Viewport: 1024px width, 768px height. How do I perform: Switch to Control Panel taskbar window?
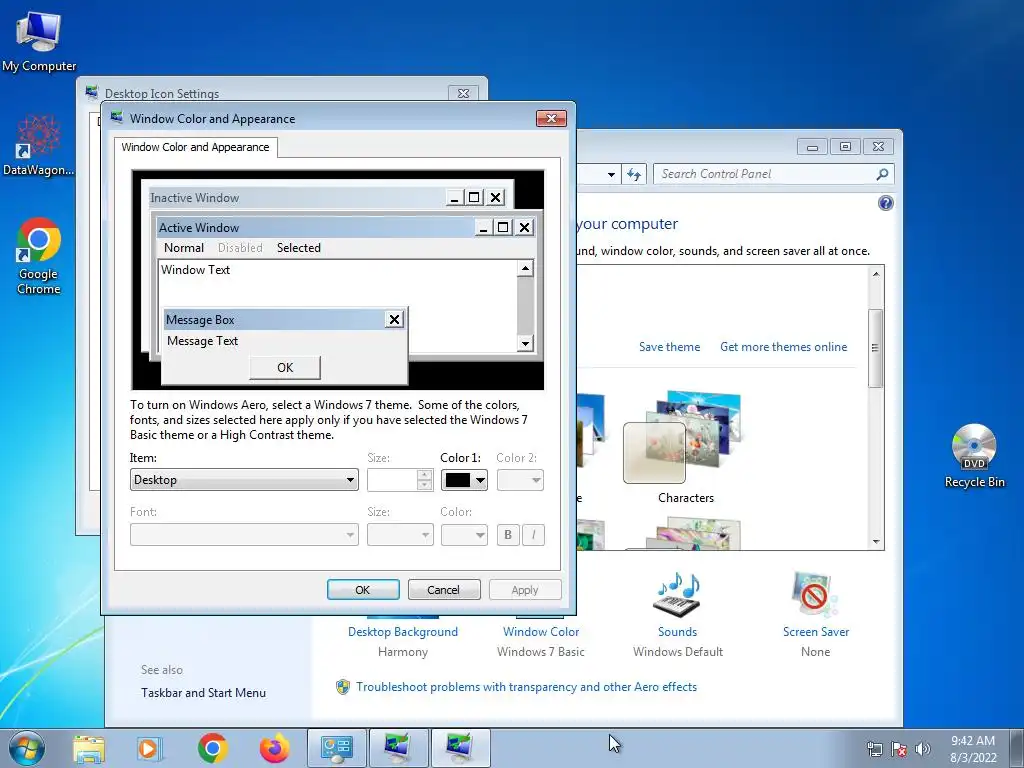(x=337, y=748)
